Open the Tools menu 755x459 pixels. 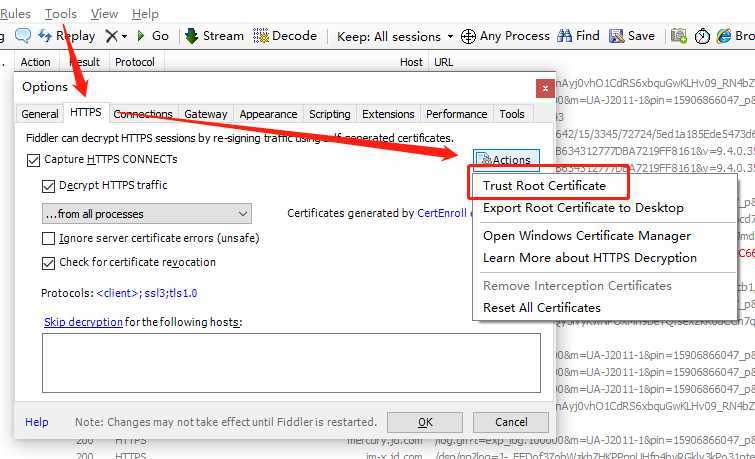[61, 14]
